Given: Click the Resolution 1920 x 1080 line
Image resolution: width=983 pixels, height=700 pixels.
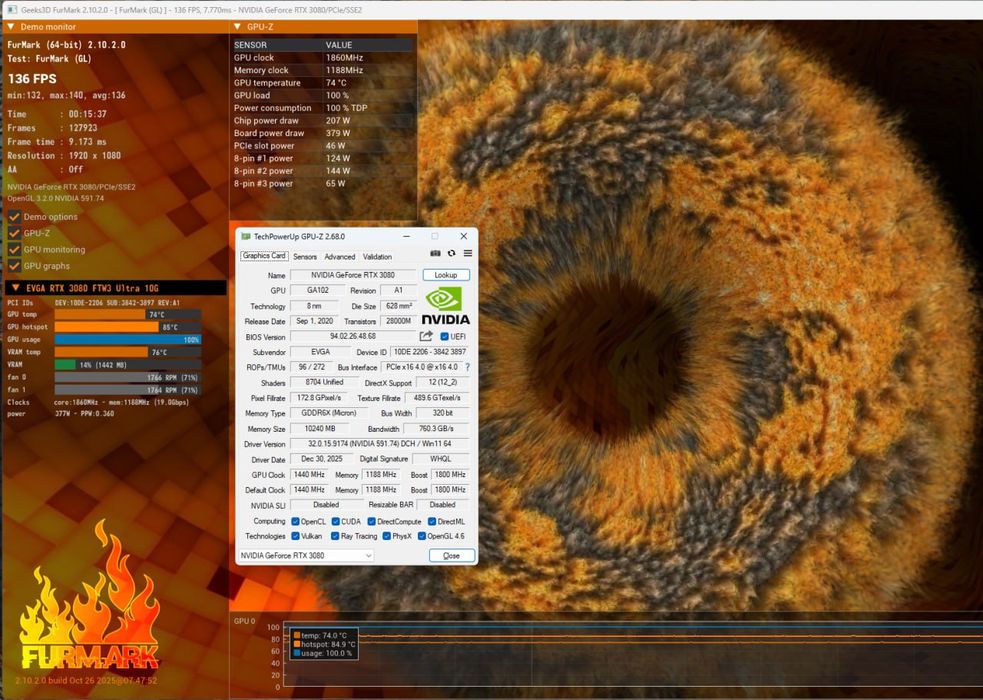Looking at the screenshot, I should (64, 155).
